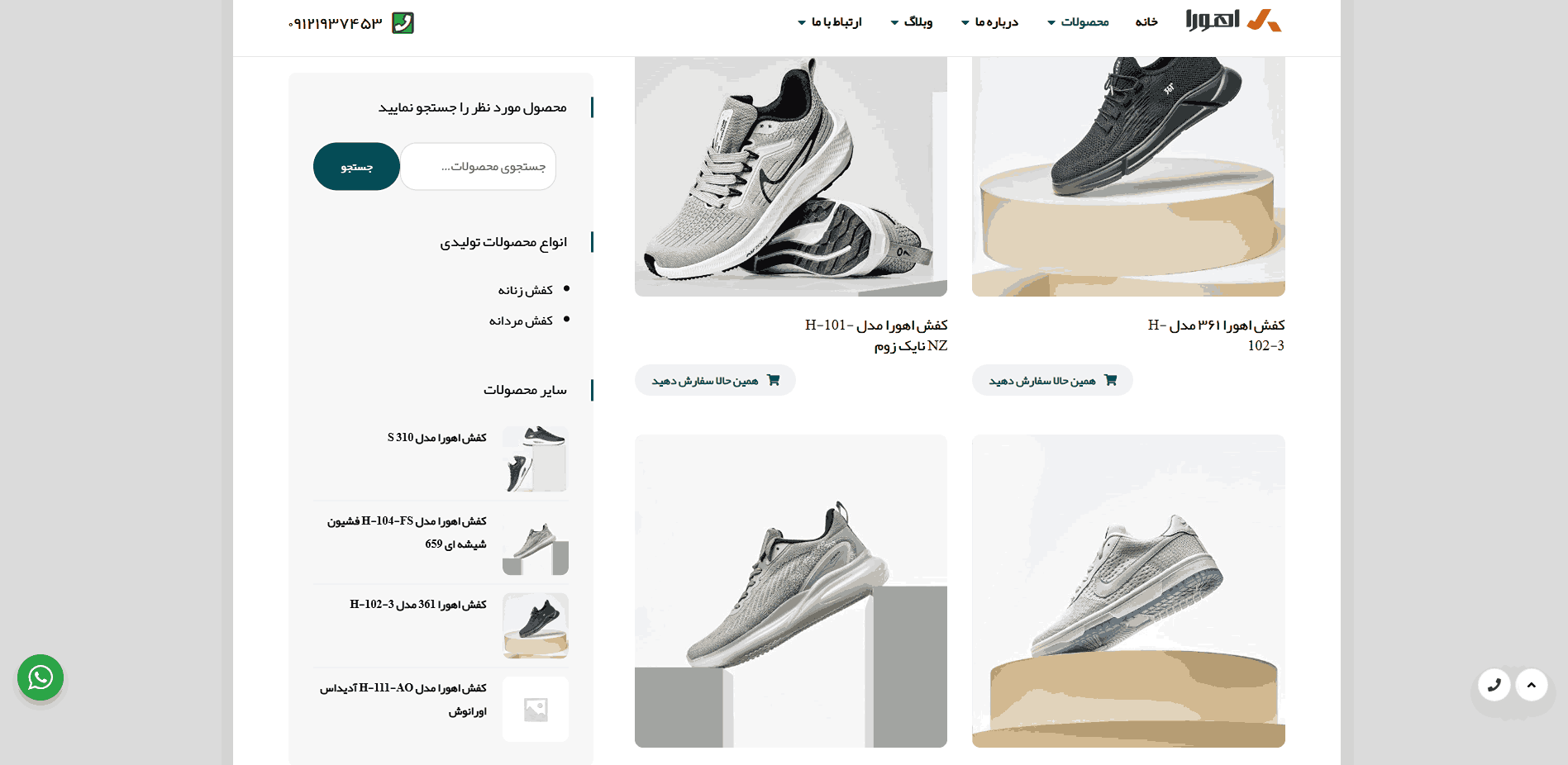Order H-101 via همین حالا سفارش دهید
Screen dimensions: 1568x765
pos(715,380)
